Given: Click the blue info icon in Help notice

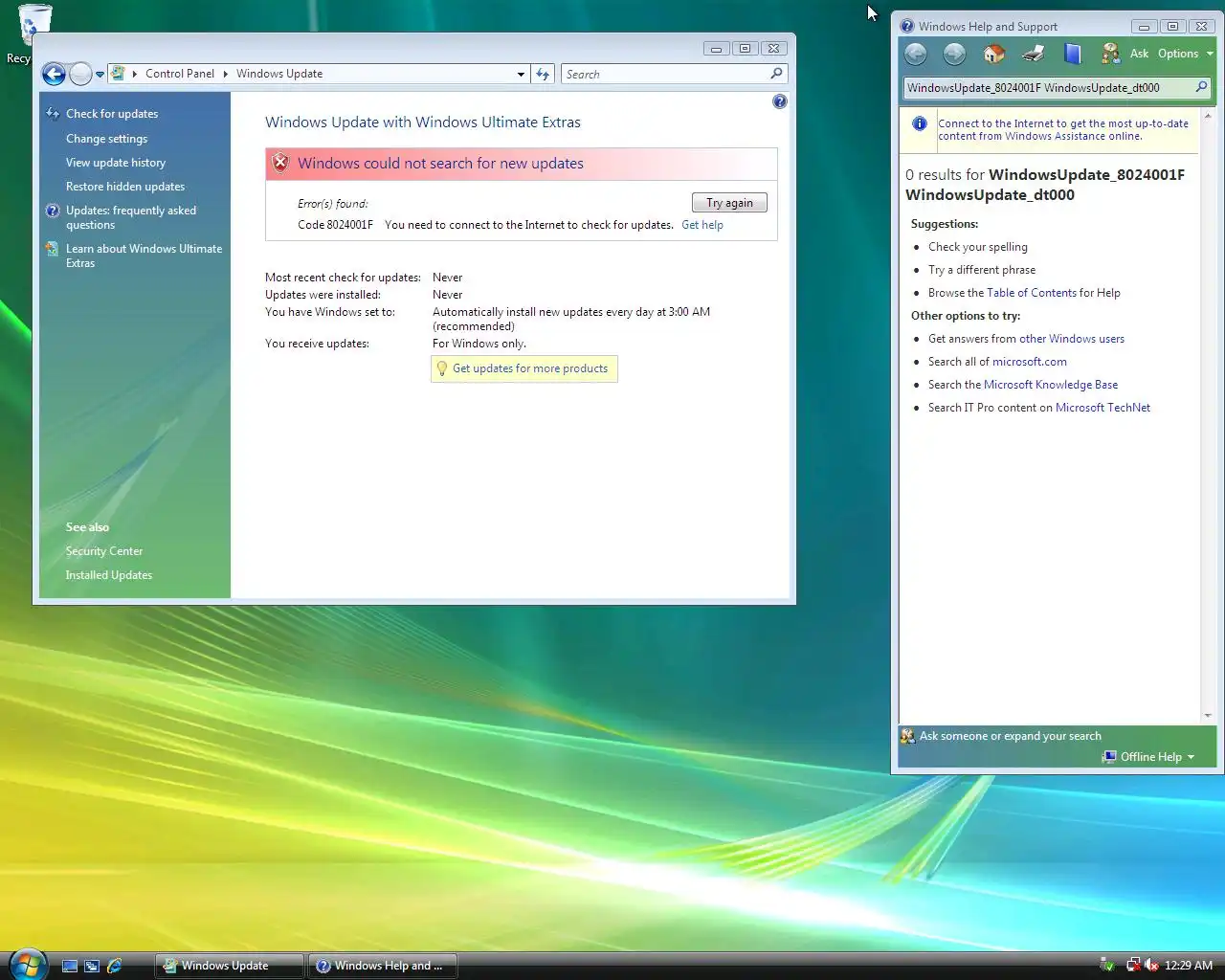Looking at the screenshot, I should click(x=919, y=123).
